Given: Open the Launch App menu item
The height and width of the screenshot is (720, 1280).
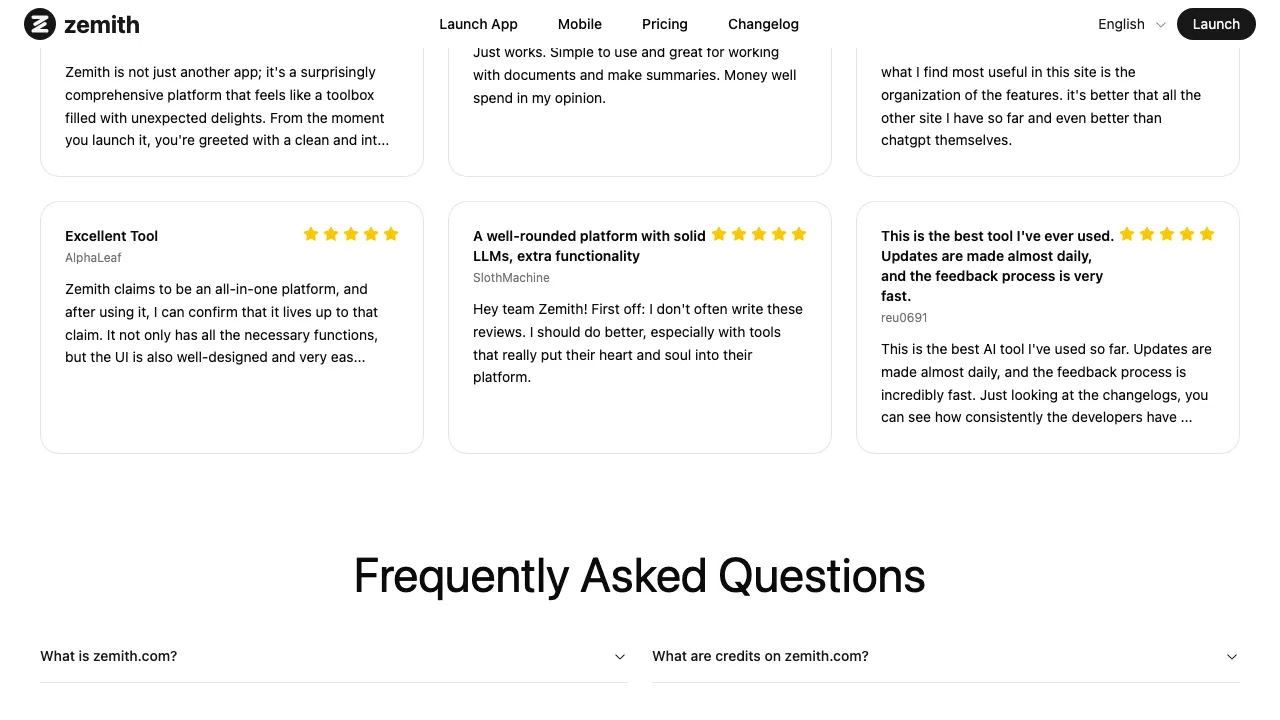Looking at the screenshot, I should [x=478, y=24].
